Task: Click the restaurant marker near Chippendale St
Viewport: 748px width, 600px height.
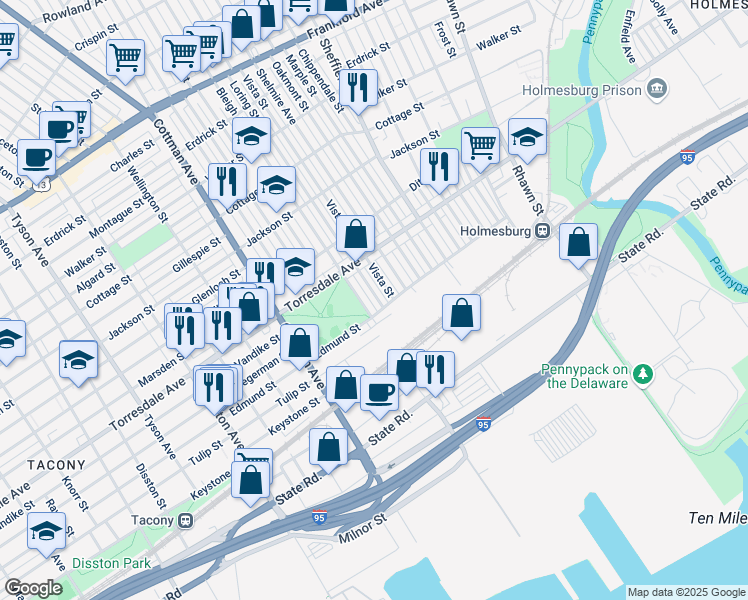Action: click(358, 89)
